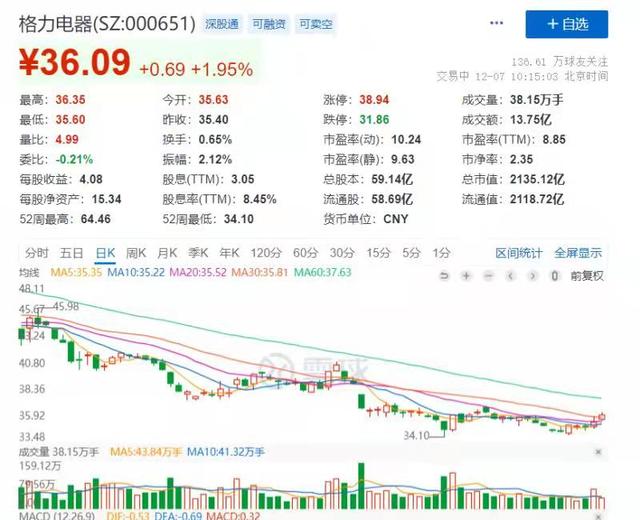This screenshot has height=520, width=640.
Task: Click the 34.10 low marker on chart
Action: click(x=416, y=436)
